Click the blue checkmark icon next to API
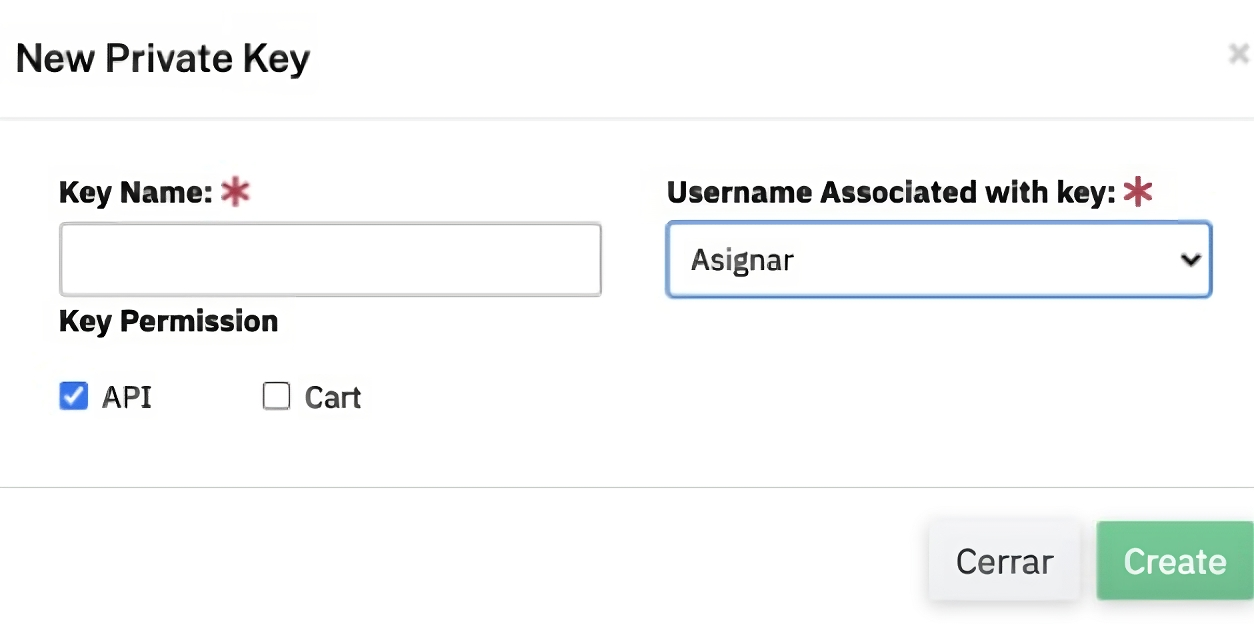 click(x=74, y=397)
